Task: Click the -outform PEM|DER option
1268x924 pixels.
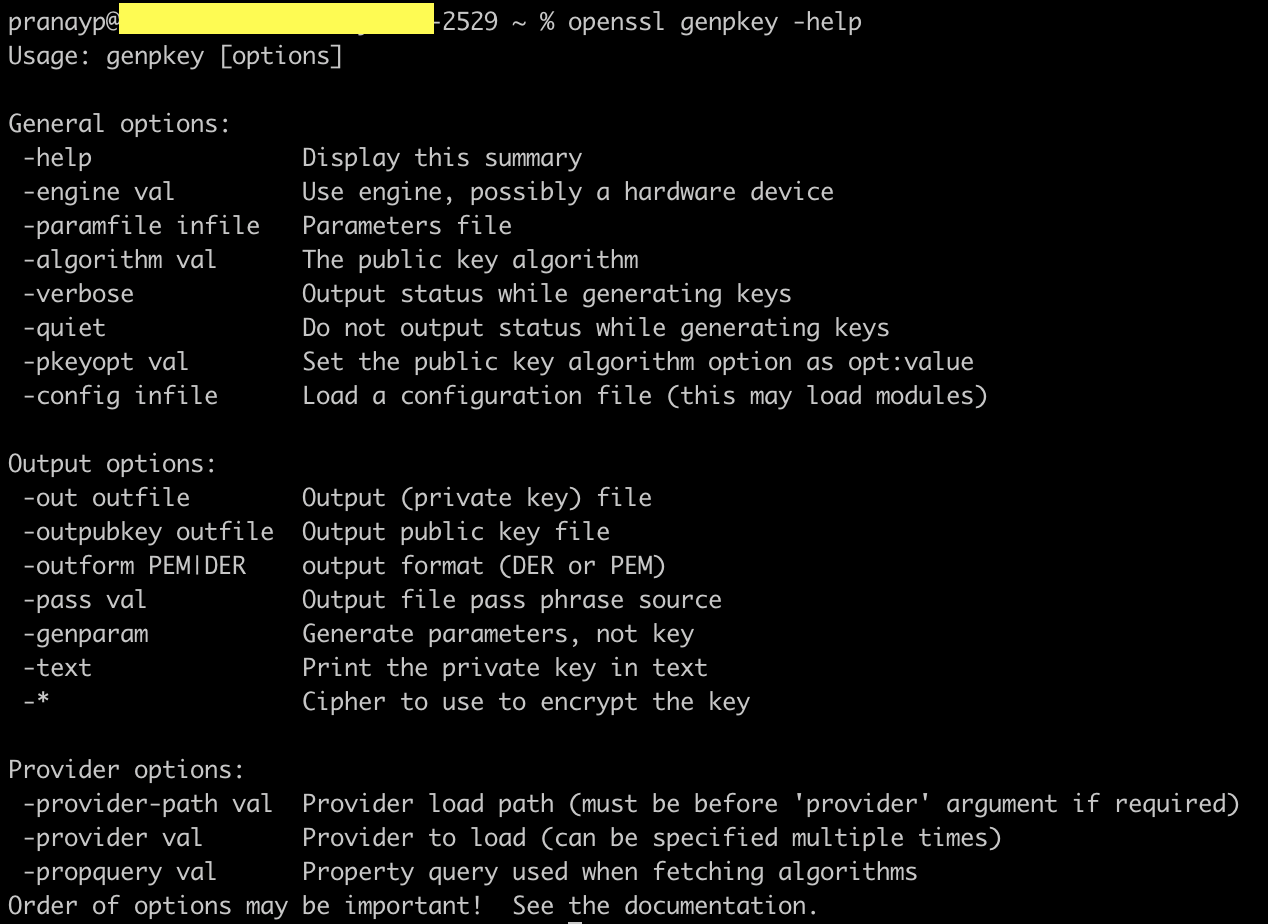Action: click(134, 566)
